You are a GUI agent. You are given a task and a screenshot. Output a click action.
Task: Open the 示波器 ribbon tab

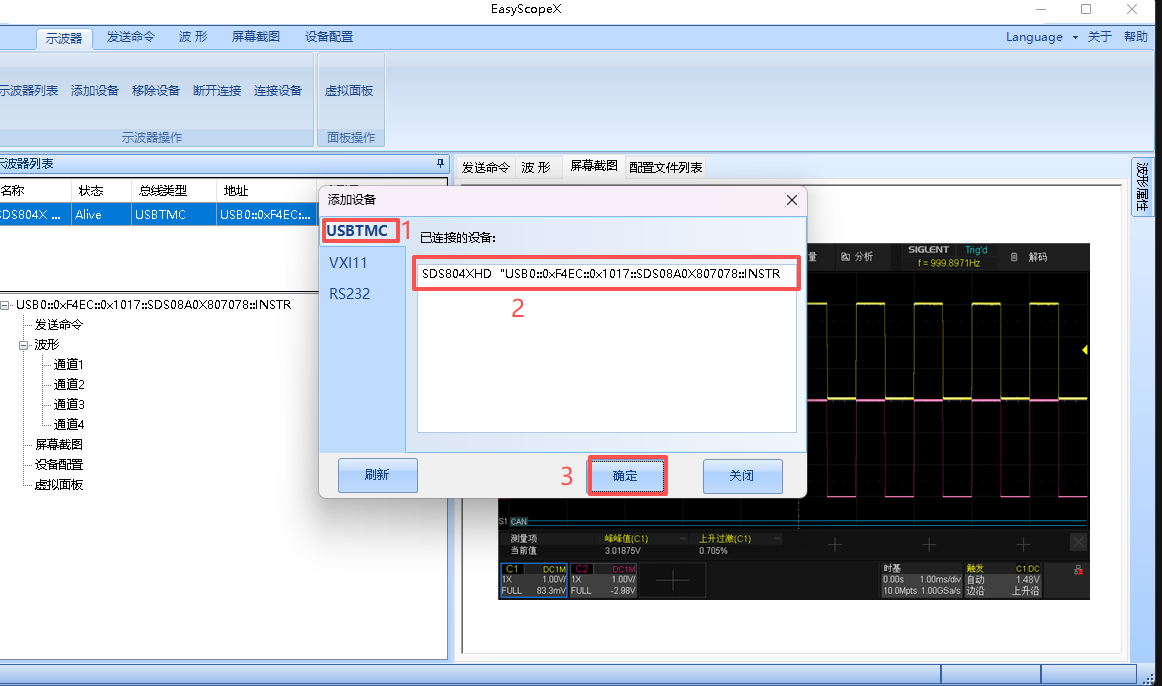click(64, 38)
